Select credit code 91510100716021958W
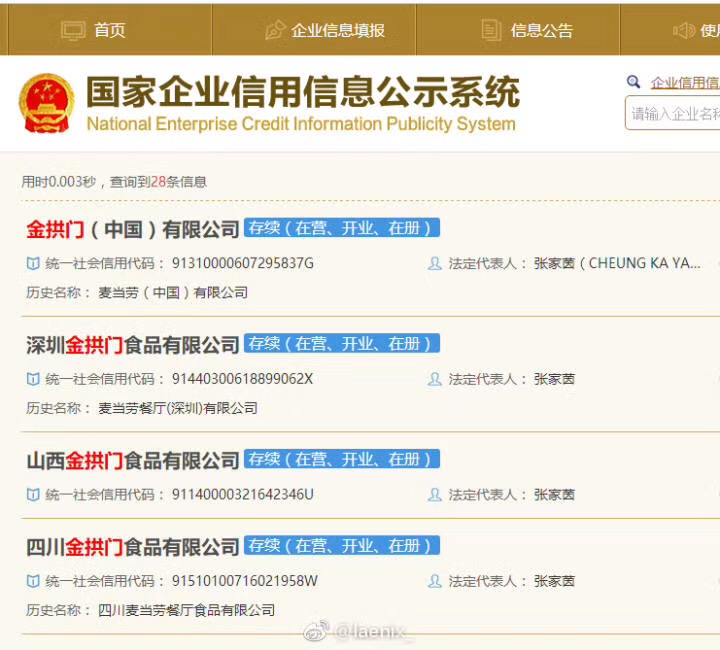The image size is (720, 650). (x=245, y=581)
